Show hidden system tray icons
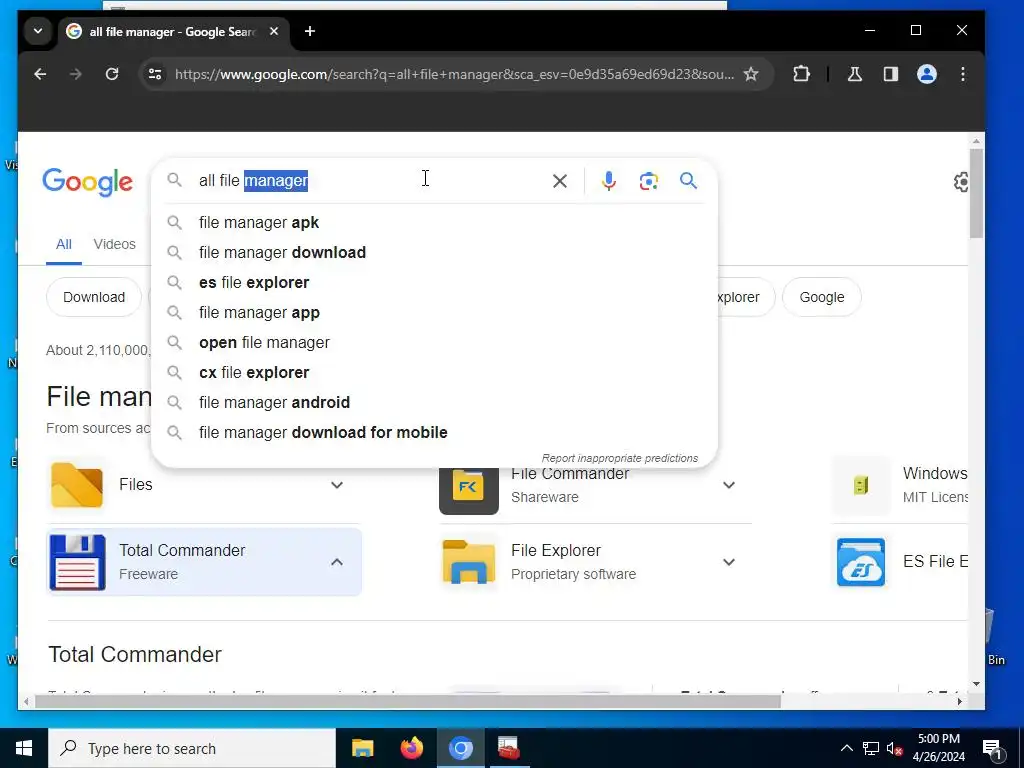This screenshot has height=768, width=1024. coord(846,748)
